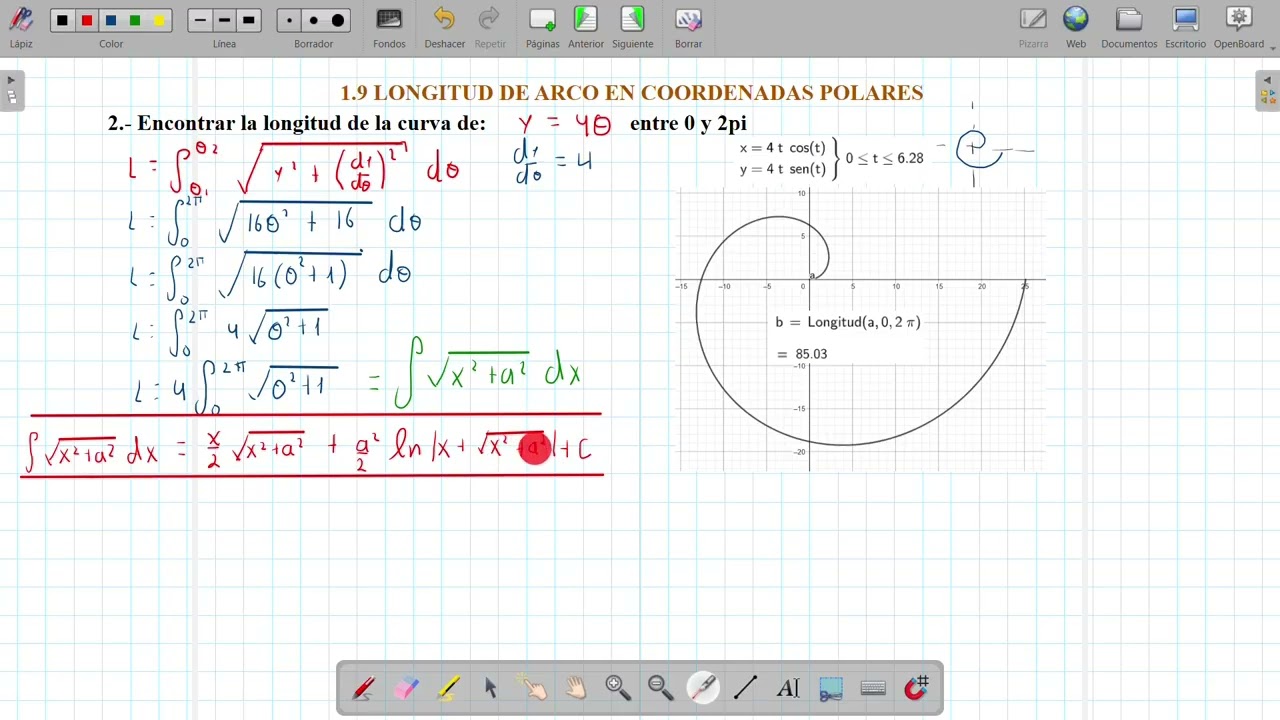Open the Fondos background options
The height and width of the screenshot is (720, 1280).
tap(389, 27)
